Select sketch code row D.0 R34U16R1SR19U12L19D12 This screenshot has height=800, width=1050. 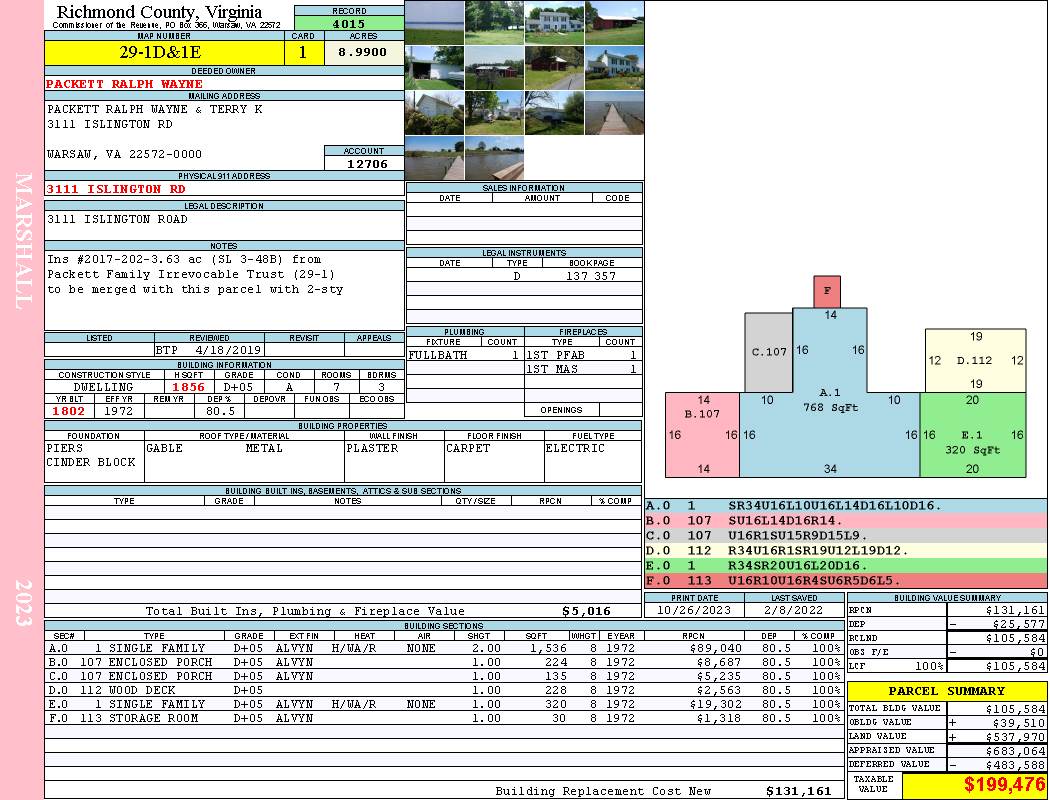click(x=845, y=551)
